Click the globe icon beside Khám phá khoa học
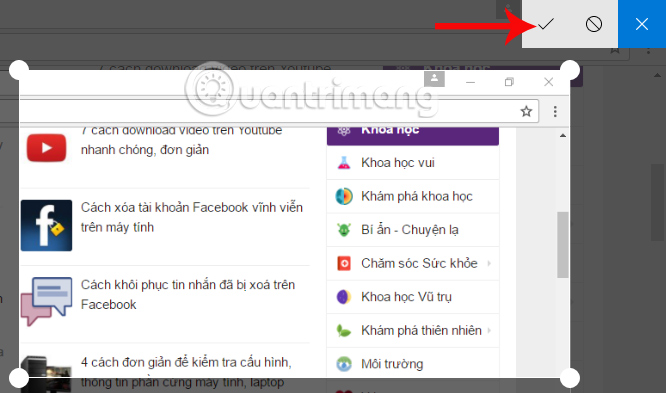Image resolution: width=666 pixels, height=393 pixels. 344,196
